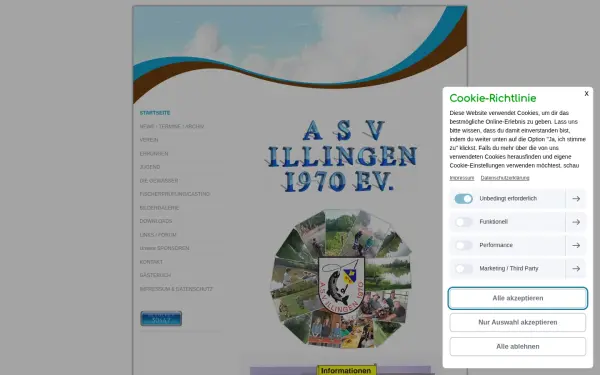Enable the Funktionell cookies switch
Image resolution: width=600 pixels, height=375 pixels.
pyautogui.click(x=463, y=222)
